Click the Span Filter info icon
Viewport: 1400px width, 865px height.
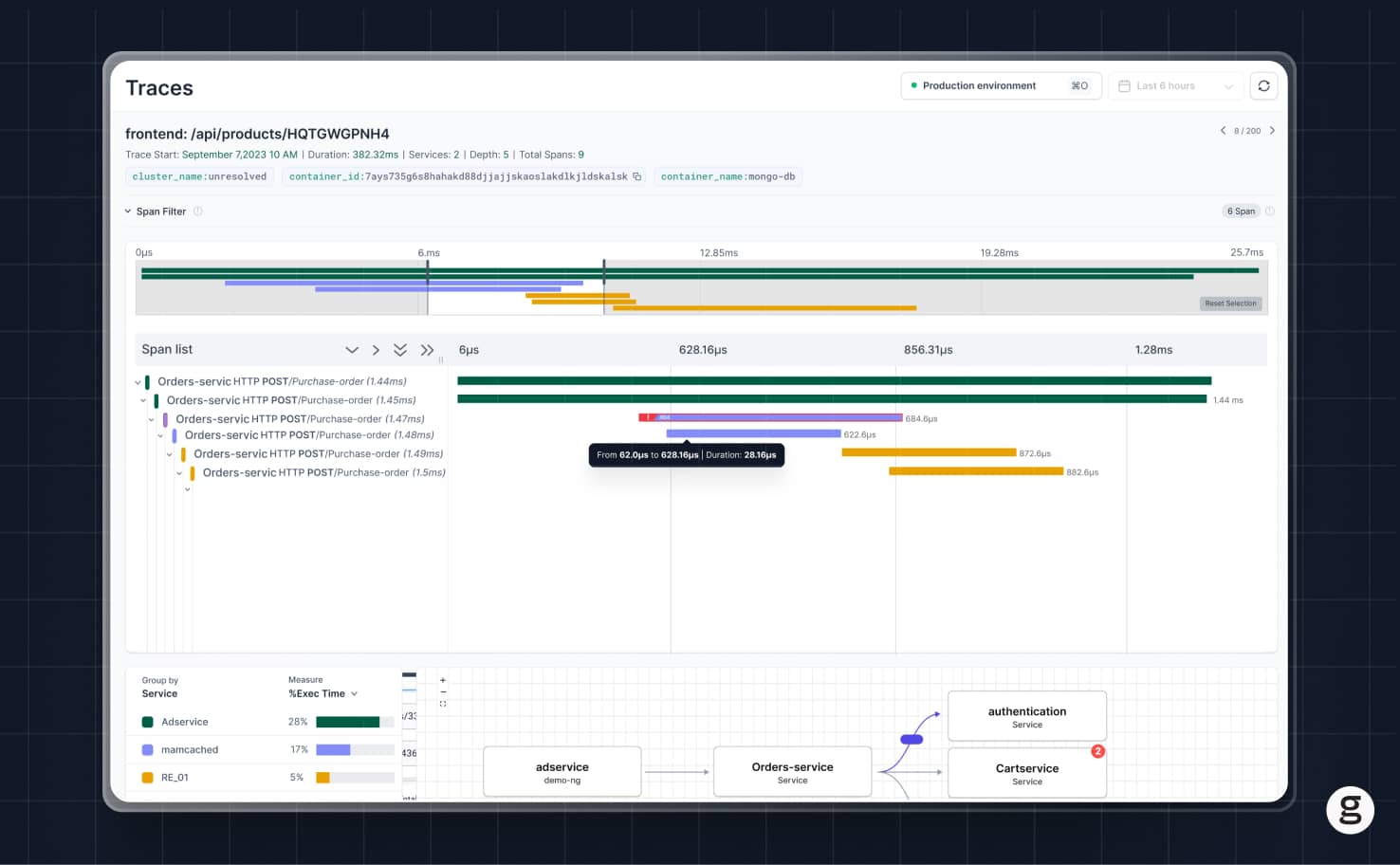tap(198, 212)
